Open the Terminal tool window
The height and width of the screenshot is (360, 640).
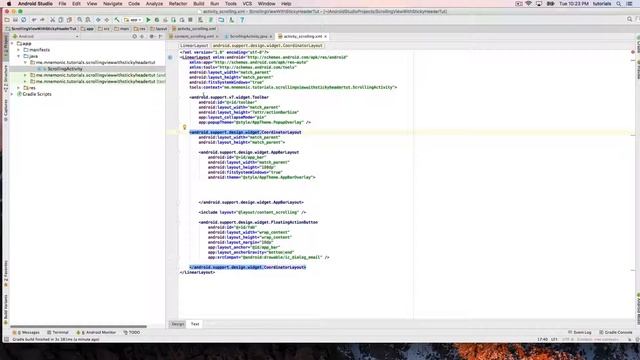[58, 332]
